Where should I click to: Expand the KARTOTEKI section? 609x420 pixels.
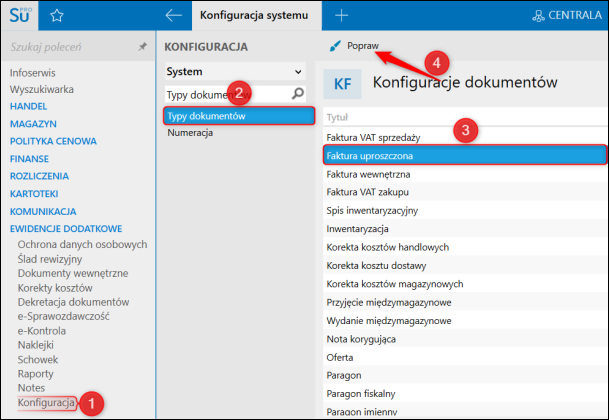(x=34, y=193)
